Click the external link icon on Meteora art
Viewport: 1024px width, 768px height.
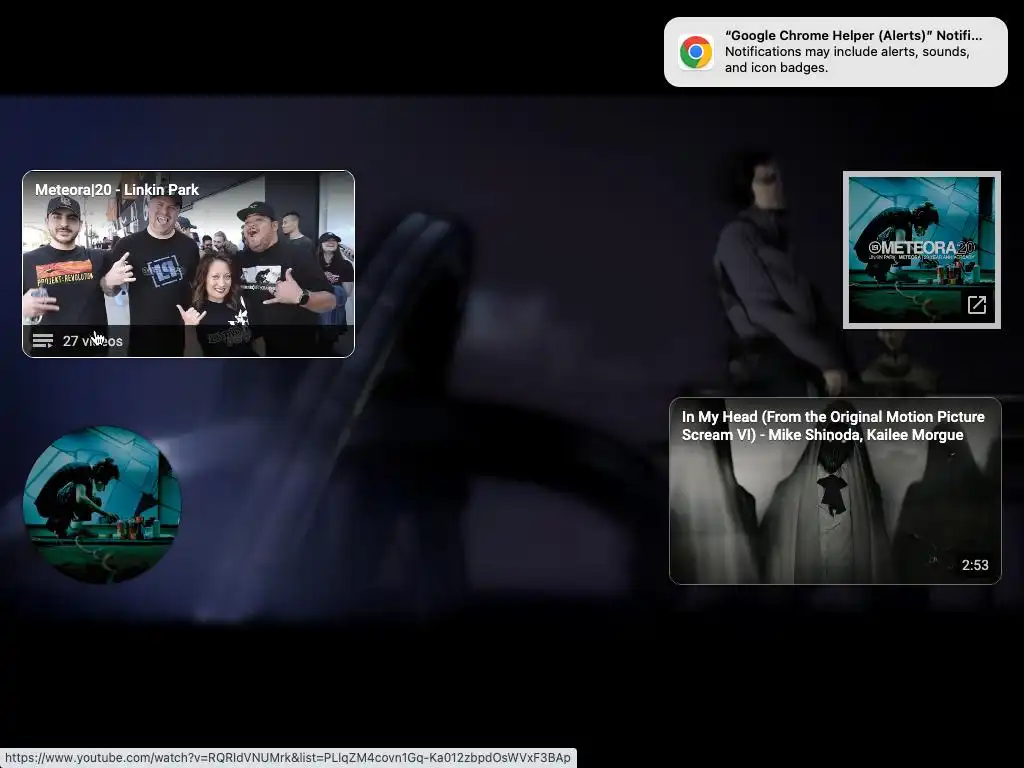[976, 304]
